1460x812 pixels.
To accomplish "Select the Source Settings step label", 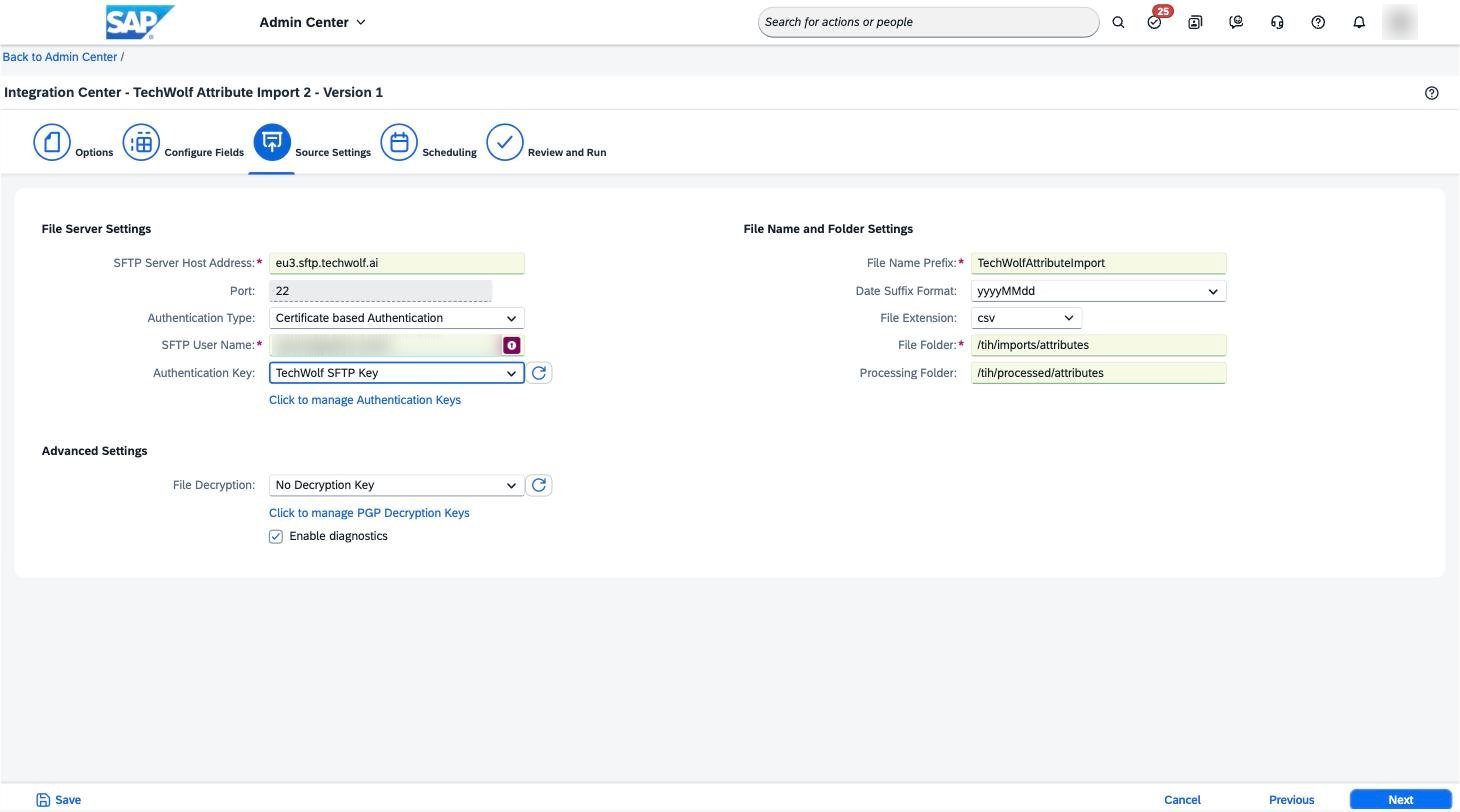I will tap(333, 153).
